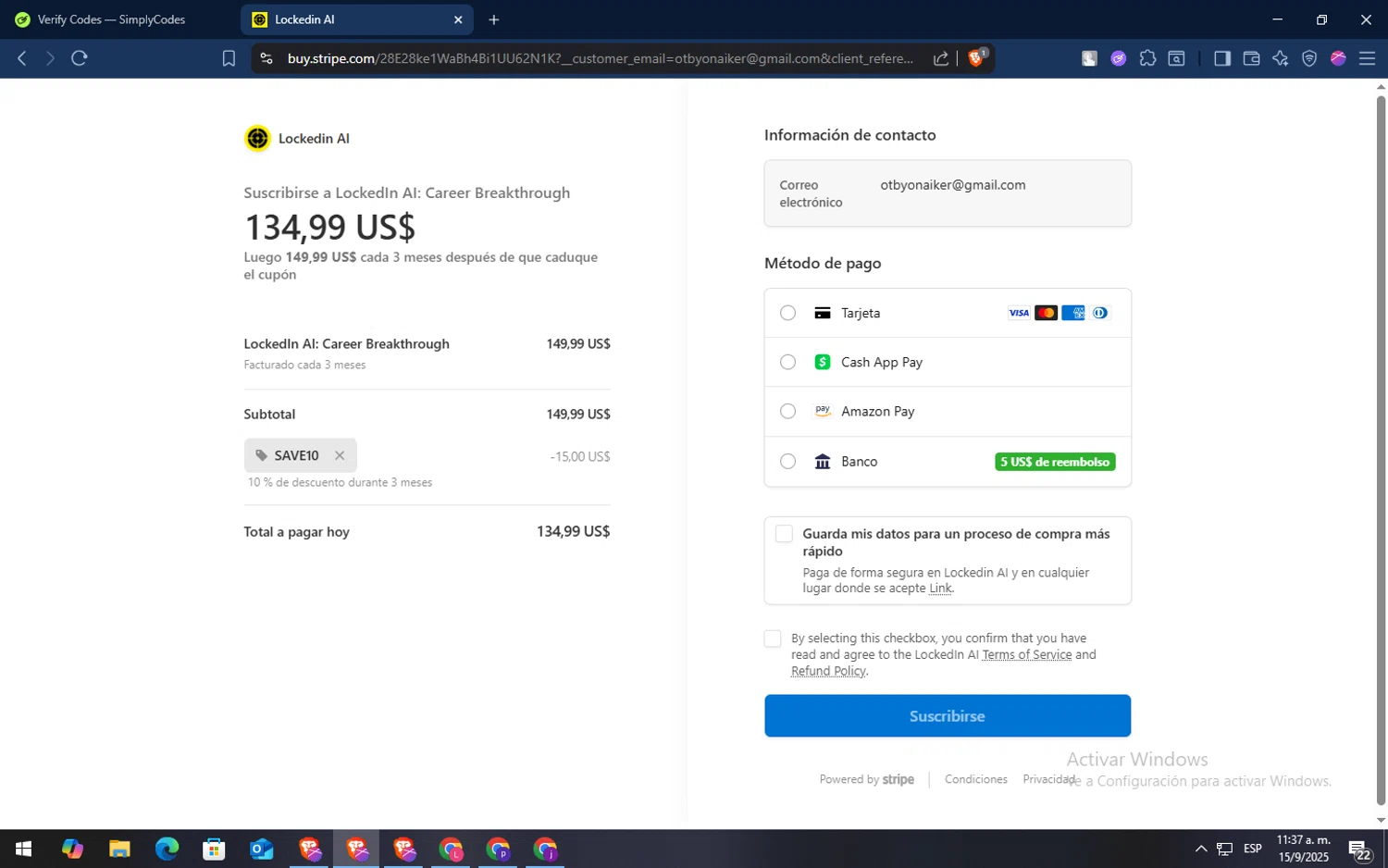The image size is (1388, 868).
Task: Click the Suscribirse button
Action: click(x=948, y=716)
